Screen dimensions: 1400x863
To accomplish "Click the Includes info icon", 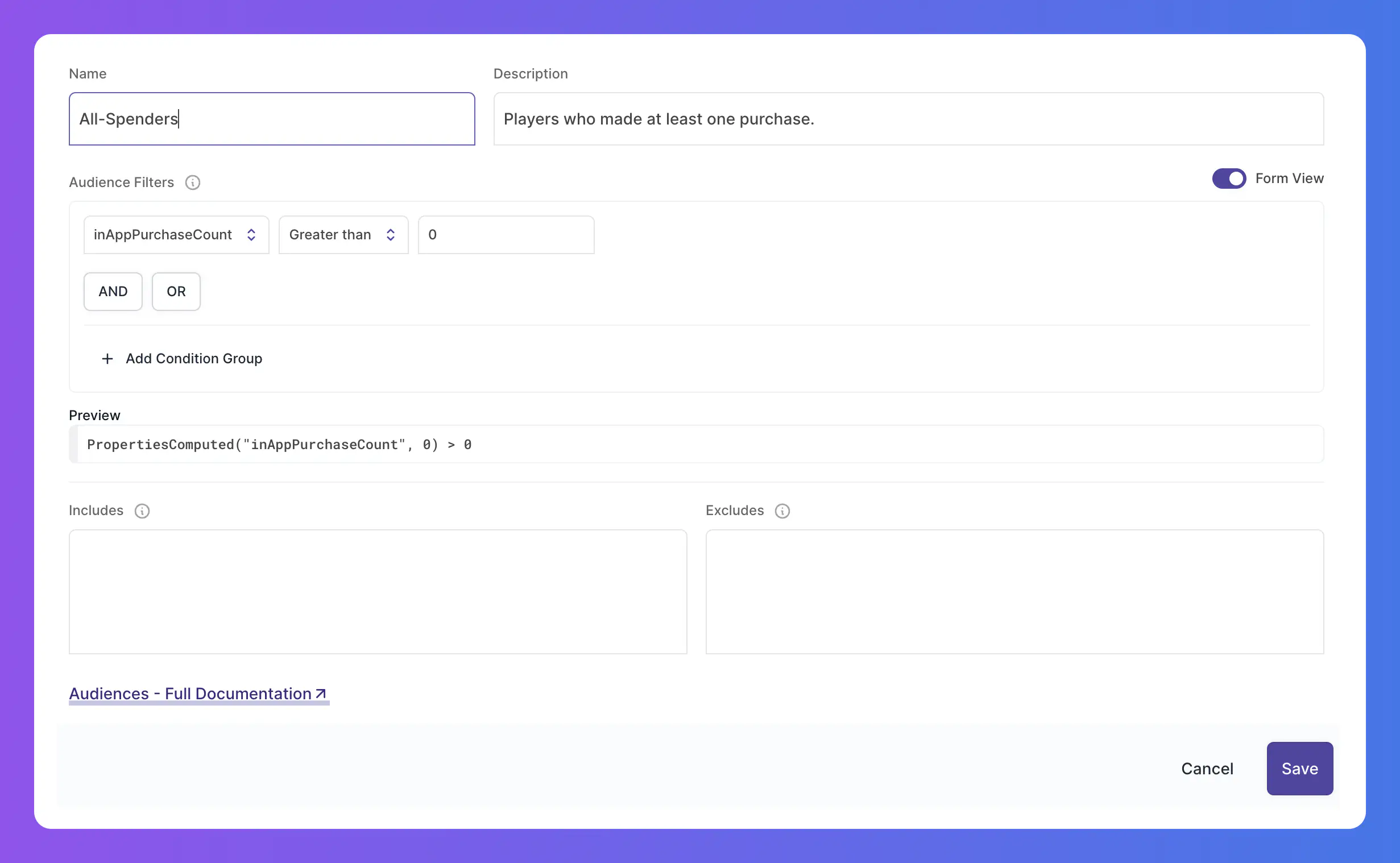I will pyautogui.click(x=142, y=511).
